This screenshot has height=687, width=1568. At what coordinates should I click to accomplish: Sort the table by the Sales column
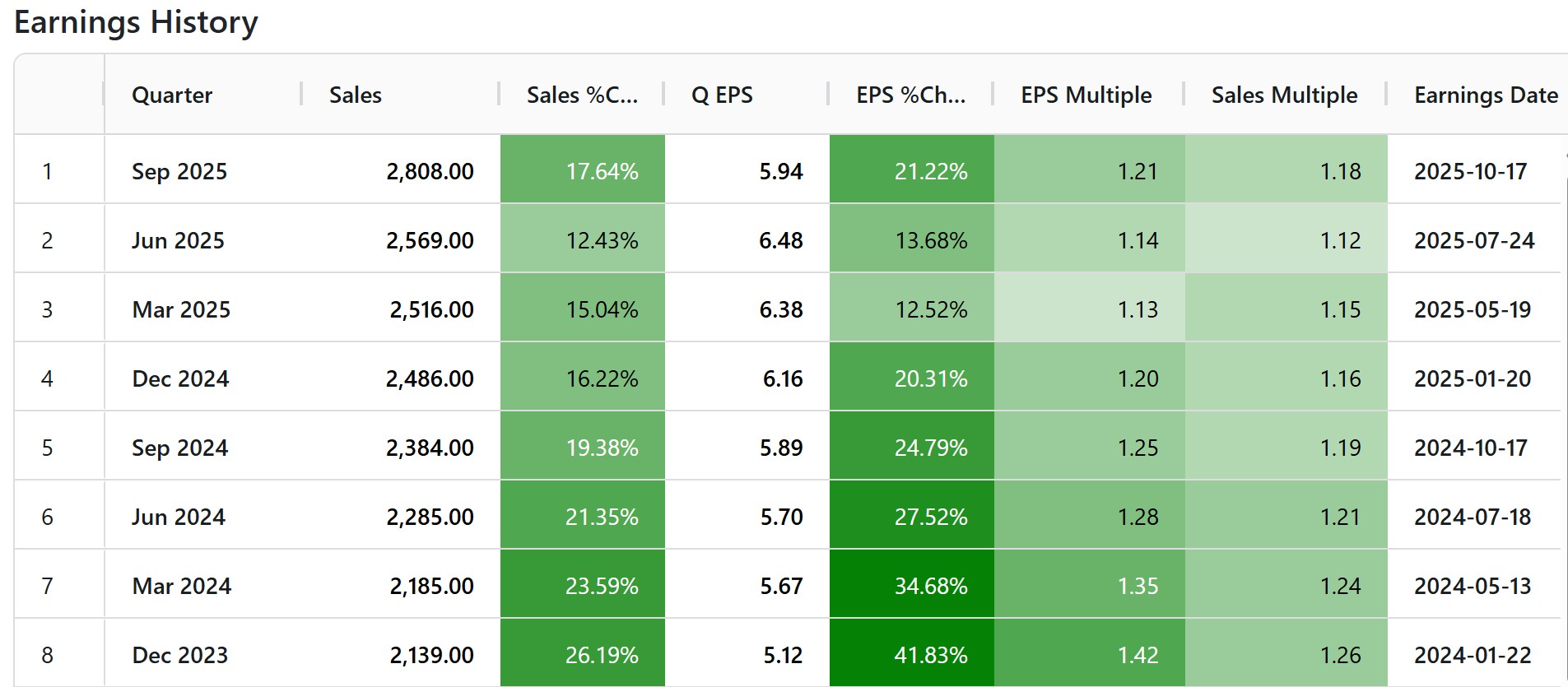pos(354,95)
